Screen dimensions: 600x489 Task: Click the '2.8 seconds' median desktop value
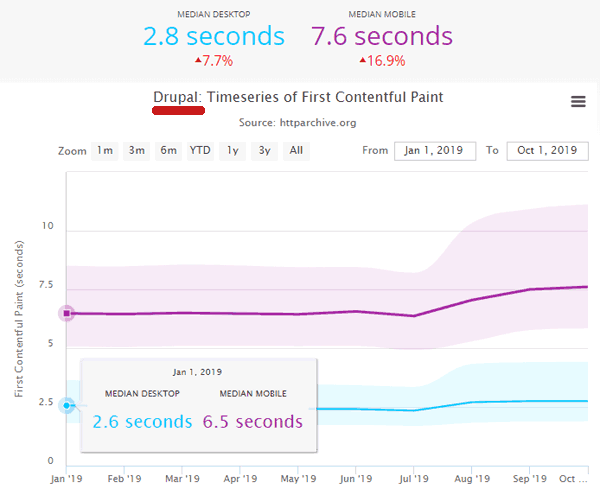214,36
